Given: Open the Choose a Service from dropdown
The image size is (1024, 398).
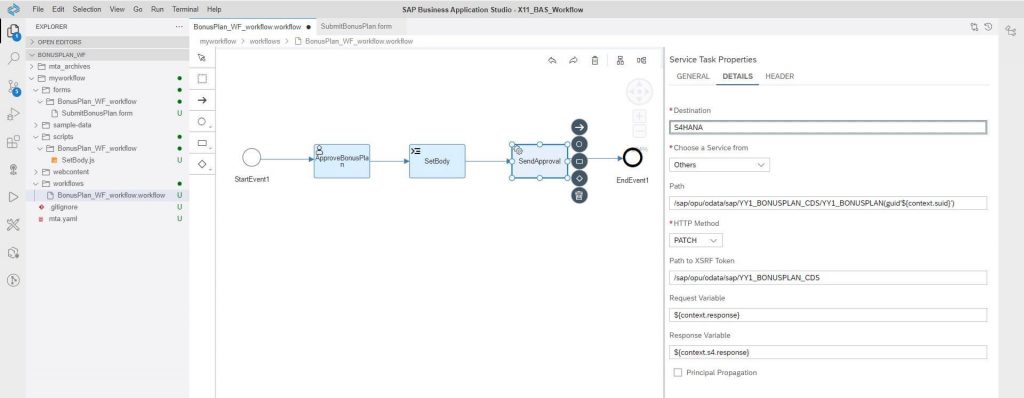Looking at the screenshot, I should click(719, 165).
